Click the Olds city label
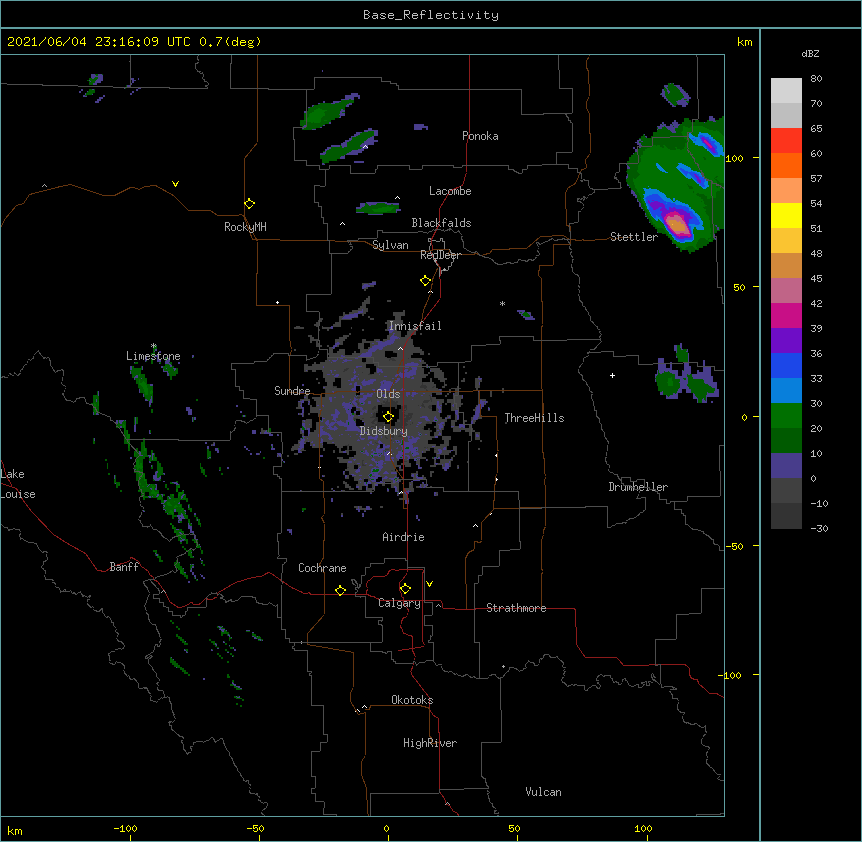The image size is (862, 842). (388, 394)
